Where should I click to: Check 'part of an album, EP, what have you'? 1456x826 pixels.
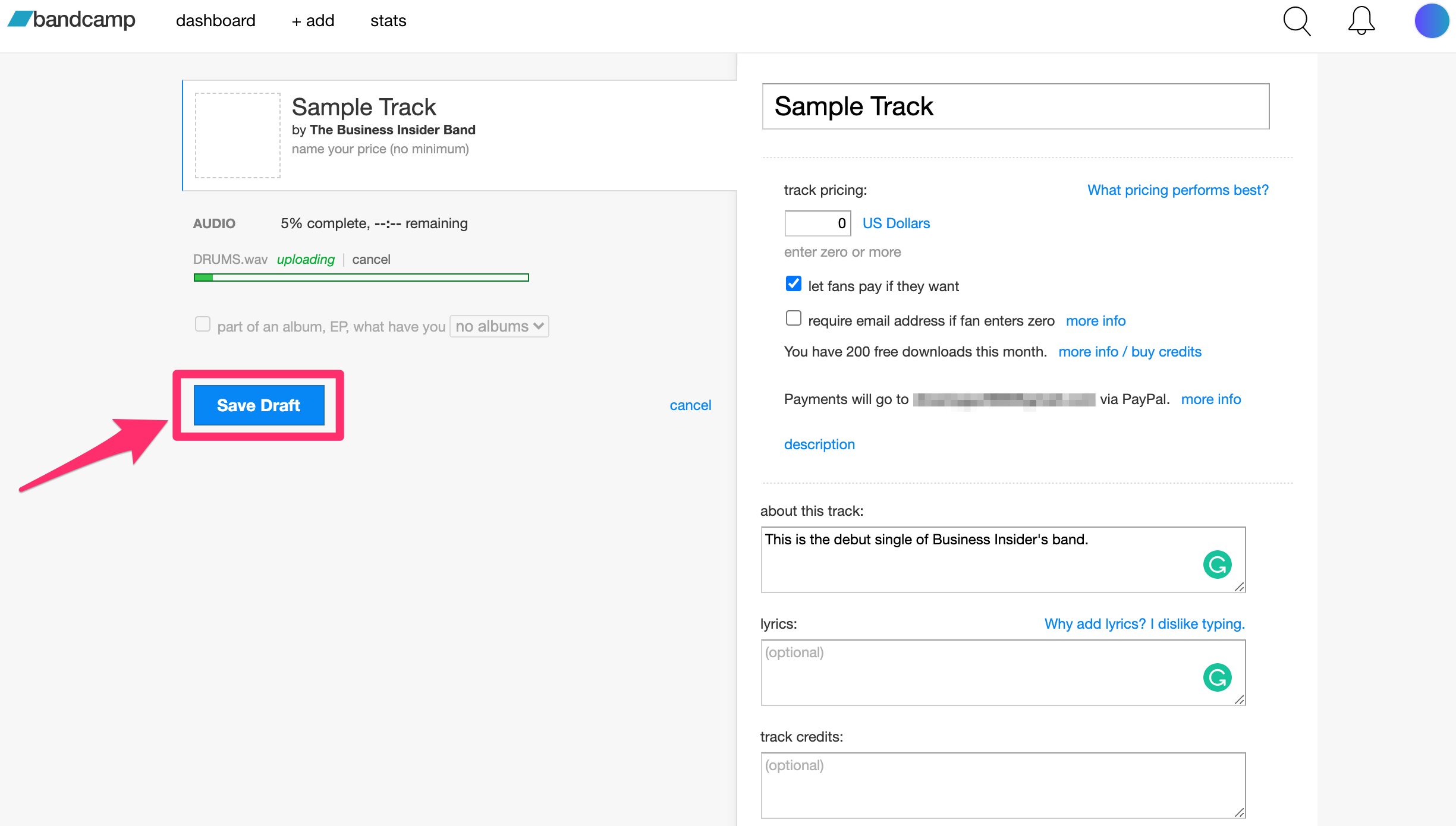tap(203, 324)
